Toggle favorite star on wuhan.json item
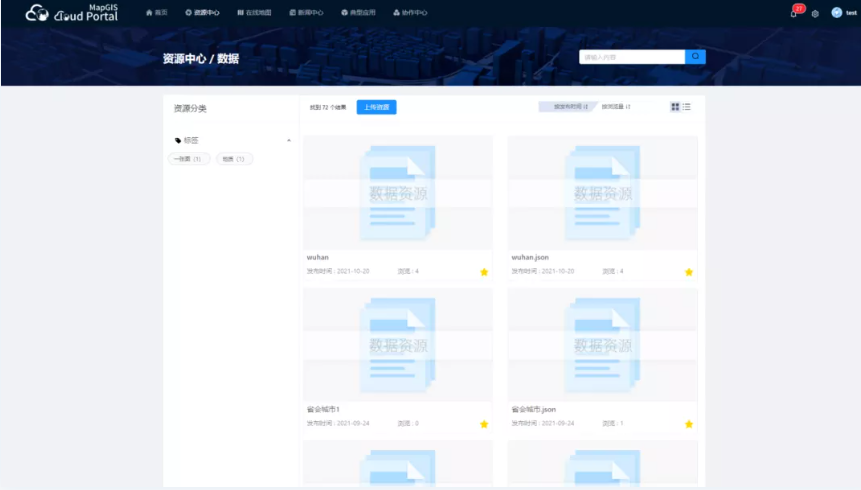Screen dimensions: 861x490 point(689,272)
